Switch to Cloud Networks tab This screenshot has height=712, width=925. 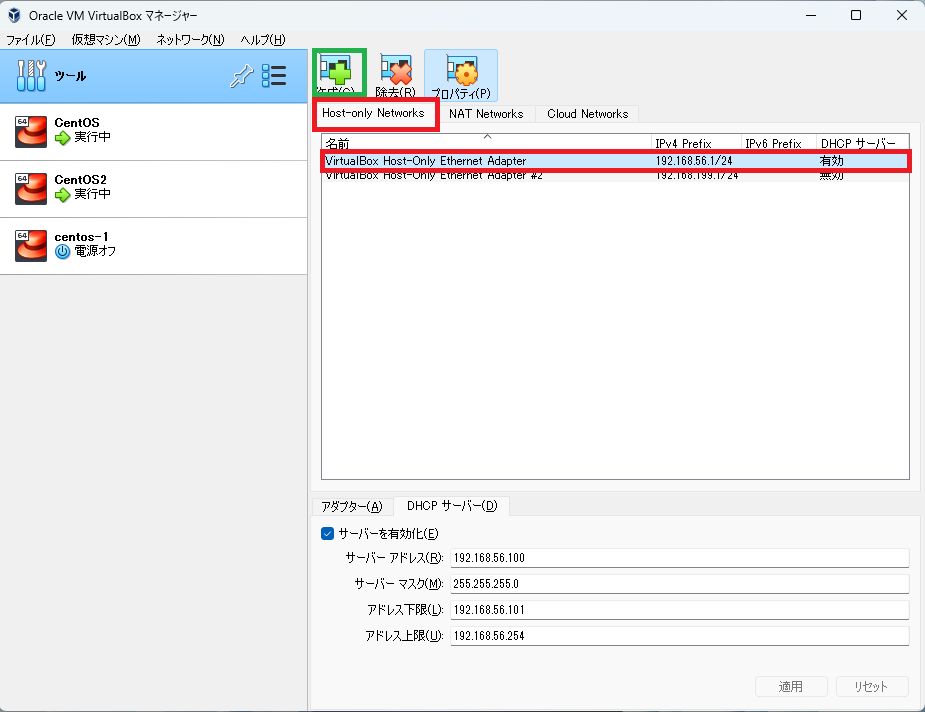[x=588, y=114]
